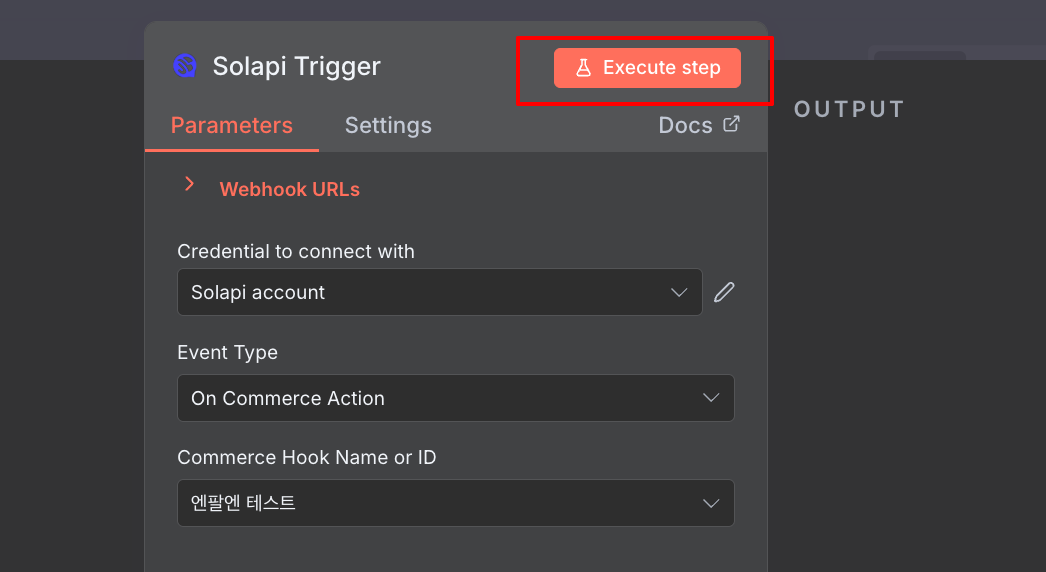This screenshot has height=572, width=1046.
Task: Click the Commerce Hook Name or ID label
Action: click(307, 457)
